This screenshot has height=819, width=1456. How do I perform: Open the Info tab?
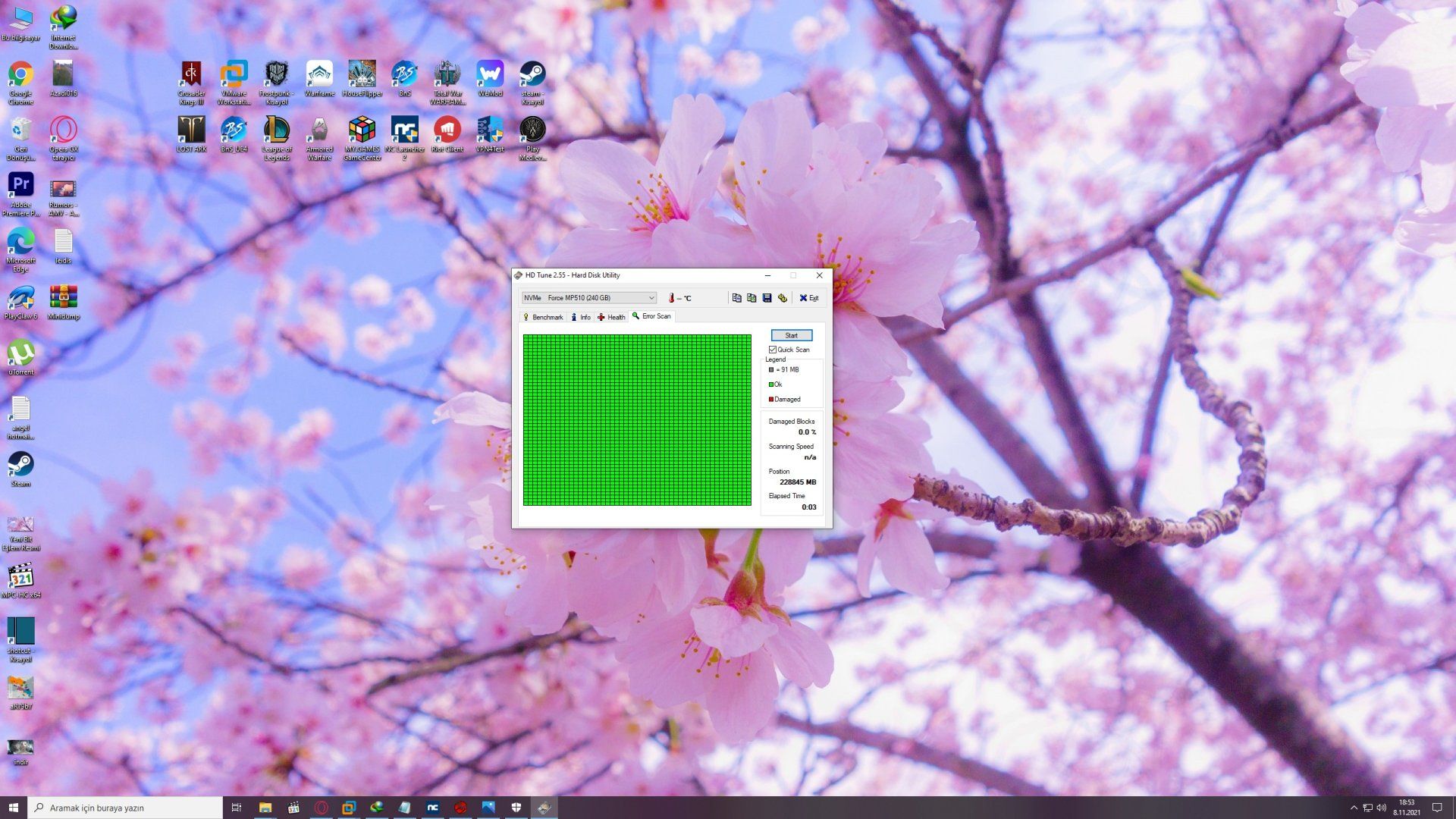point(580,317)
